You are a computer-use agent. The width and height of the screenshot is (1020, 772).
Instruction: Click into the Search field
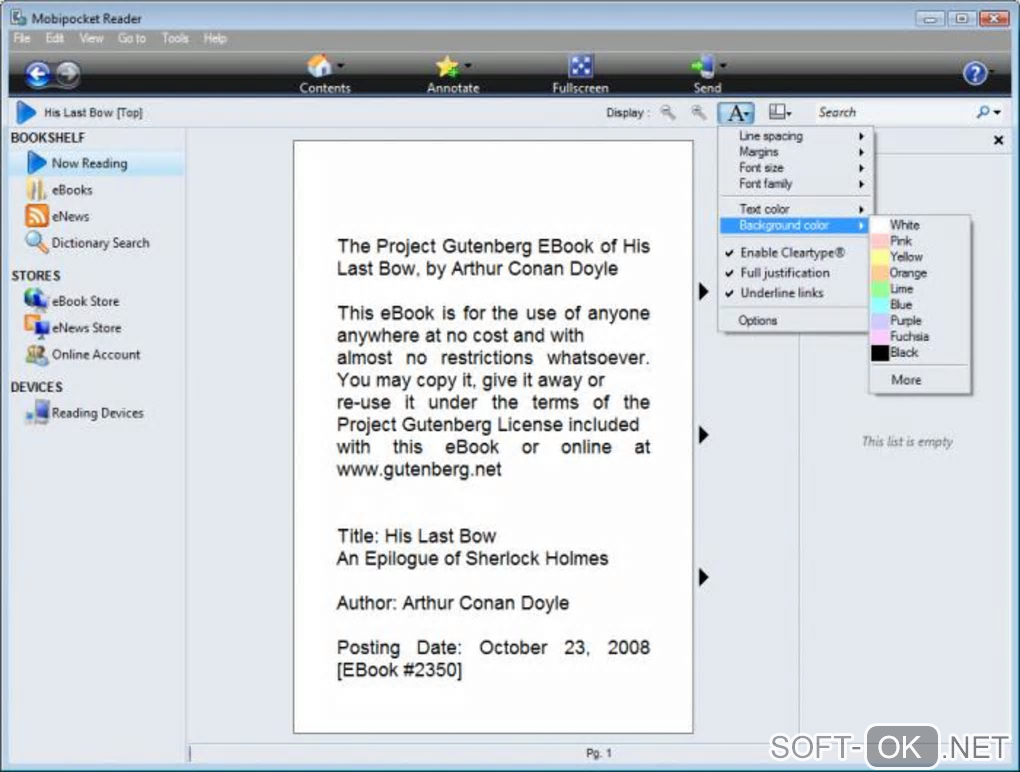(x=893, y=113)
